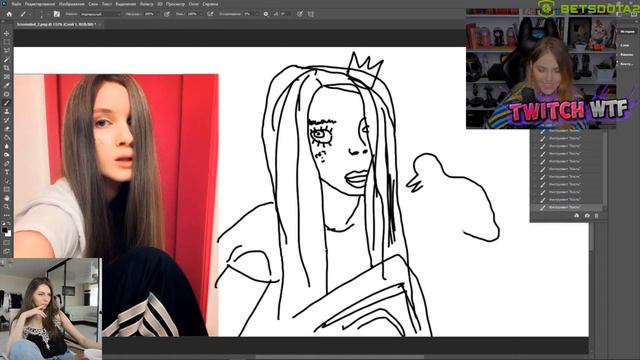Select the Rectangular Marquee tool
Image resolution: width=640 pixels, height=360 pixels.
pyautogui.click(x=7, y=42)
